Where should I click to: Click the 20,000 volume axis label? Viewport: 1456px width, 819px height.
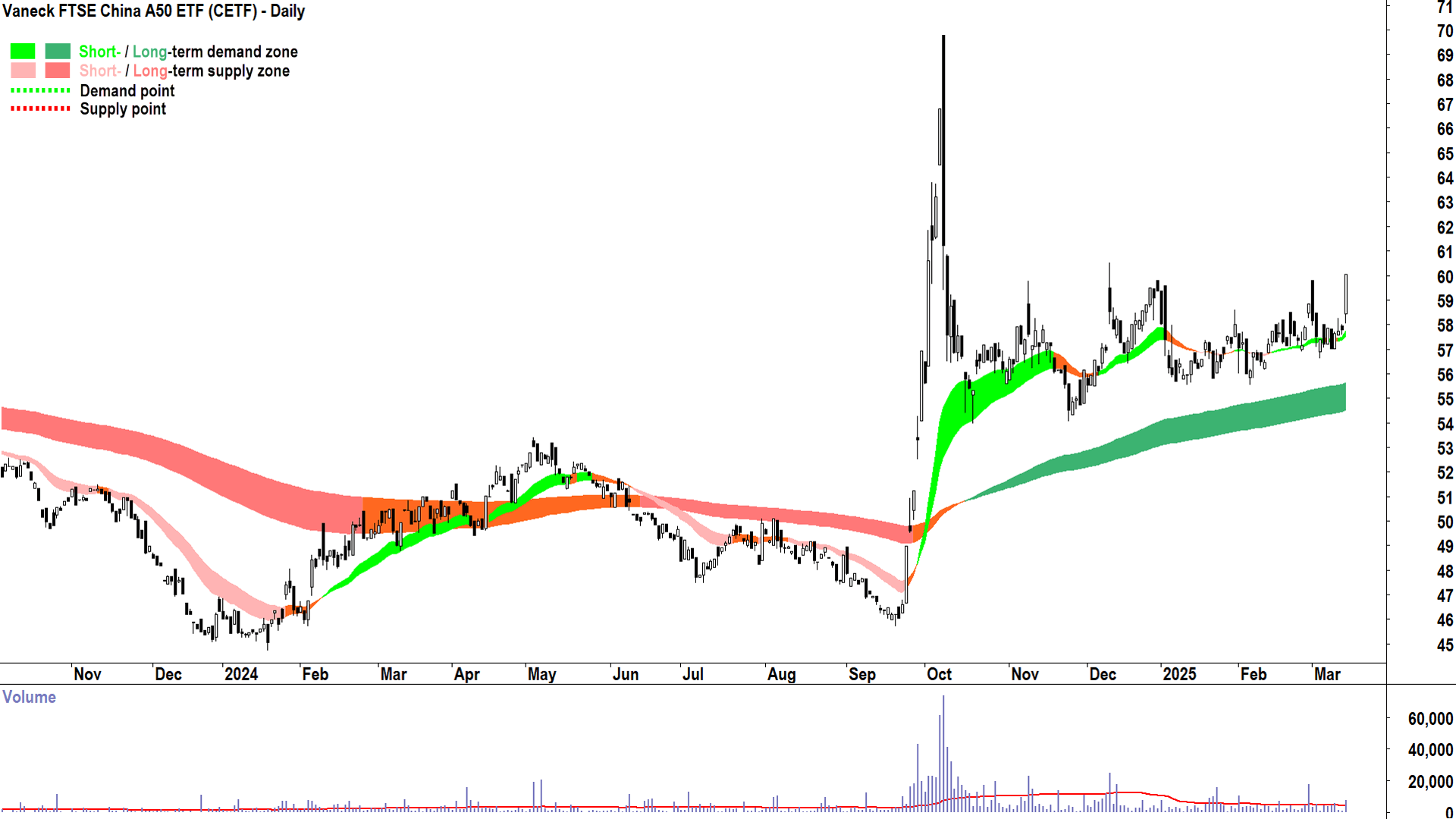click(1430, 782)
